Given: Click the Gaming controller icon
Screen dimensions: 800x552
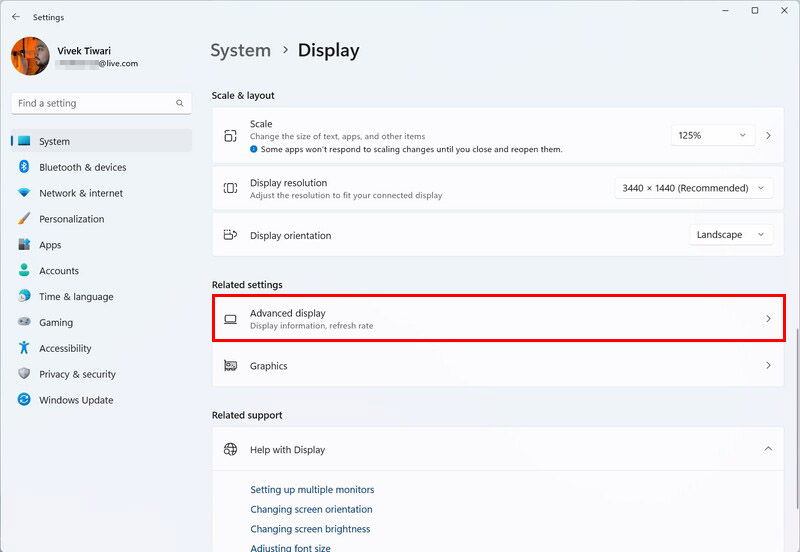Looking at the screenshot, I should click(24, 322).
